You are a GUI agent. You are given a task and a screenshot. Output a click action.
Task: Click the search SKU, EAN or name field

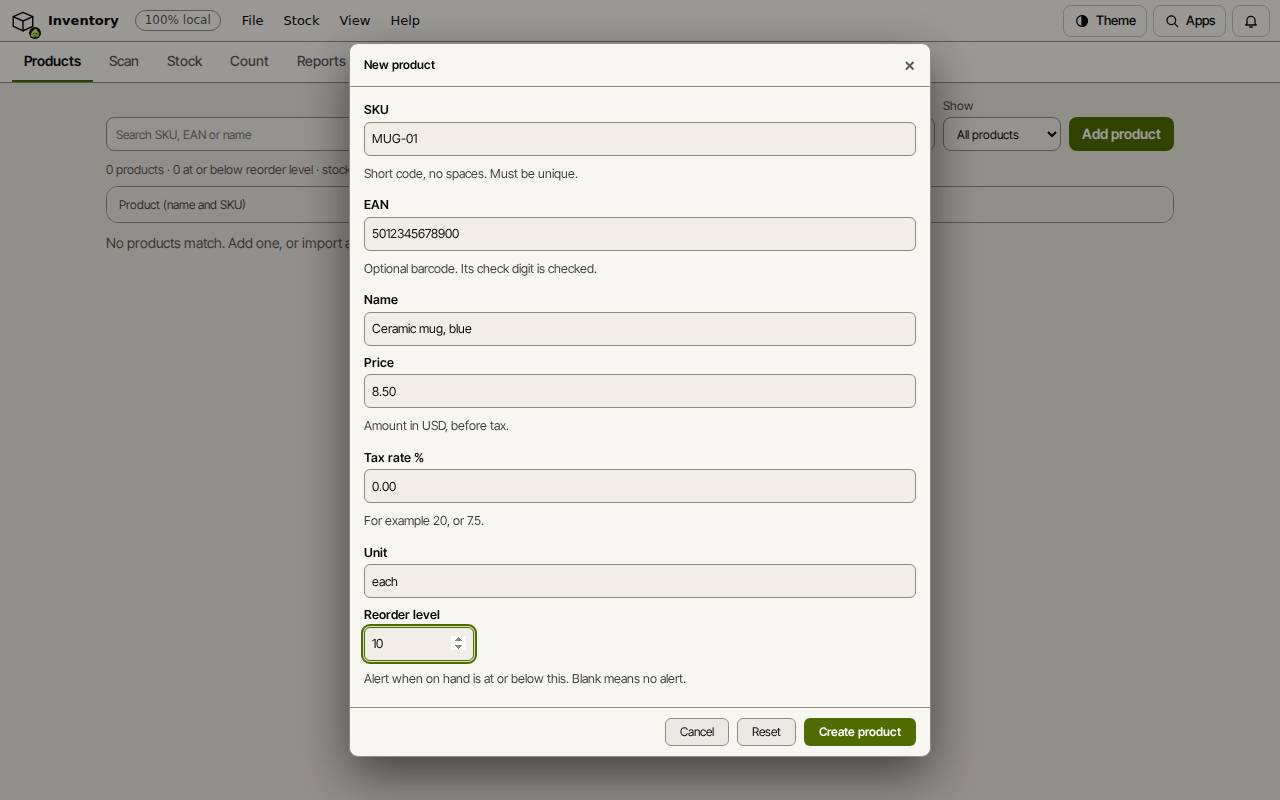pyautogui.click(x=228, y=134)
